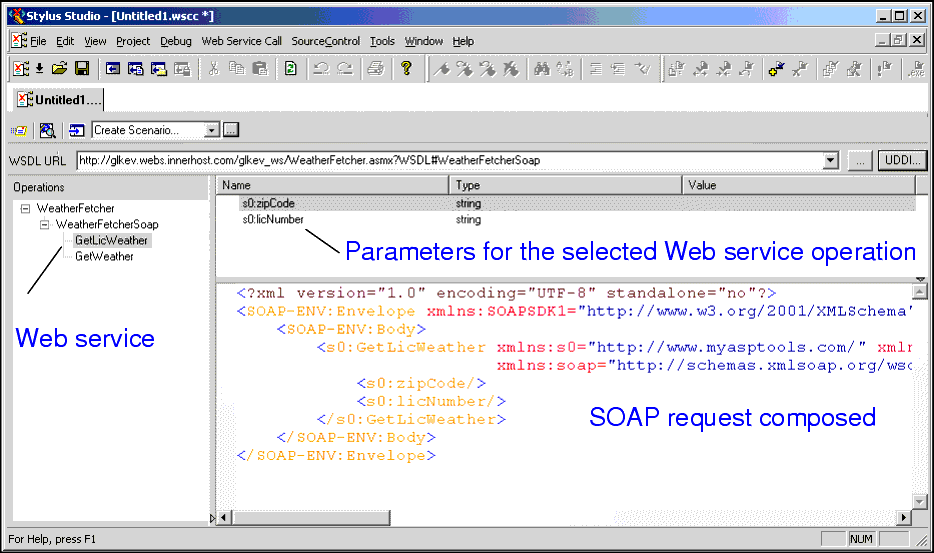934x553 pixels.
Task: Click the Value cell for s0:zipCode
Action: 797,204
